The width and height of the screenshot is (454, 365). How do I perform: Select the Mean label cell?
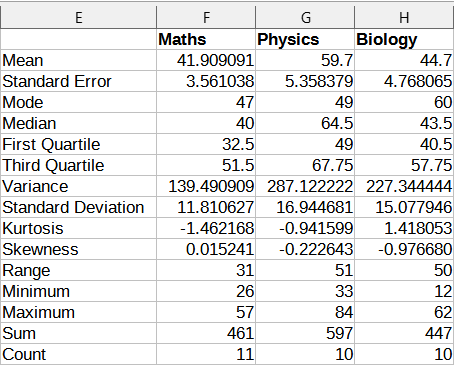78,60
